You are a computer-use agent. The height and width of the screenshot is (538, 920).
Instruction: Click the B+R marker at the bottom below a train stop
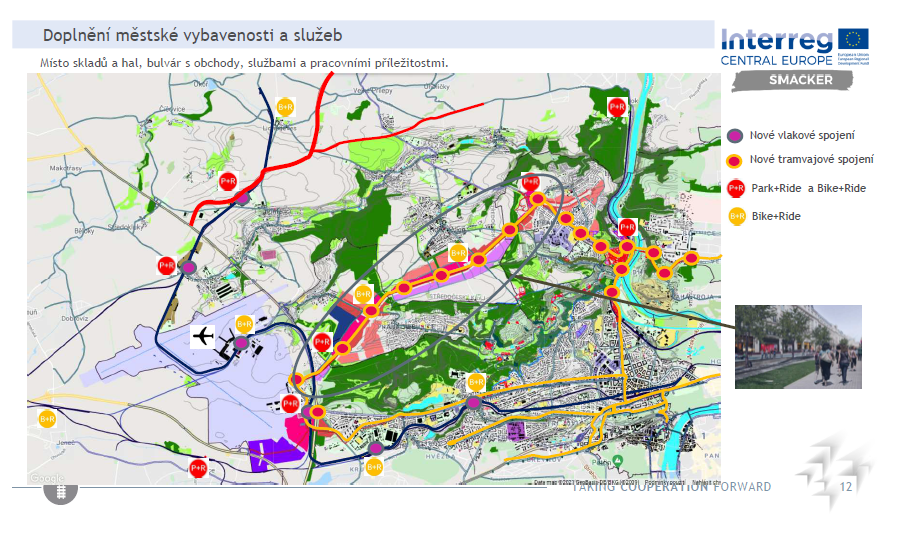(374, 467)
